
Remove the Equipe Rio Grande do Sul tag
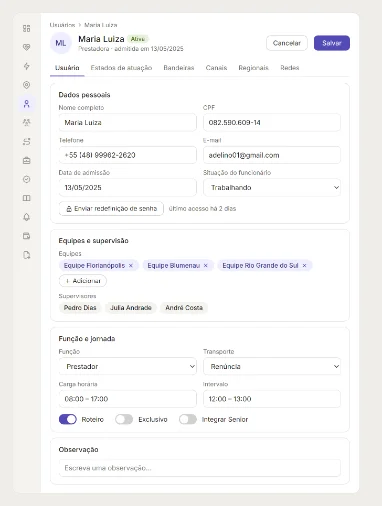[304, 265]
